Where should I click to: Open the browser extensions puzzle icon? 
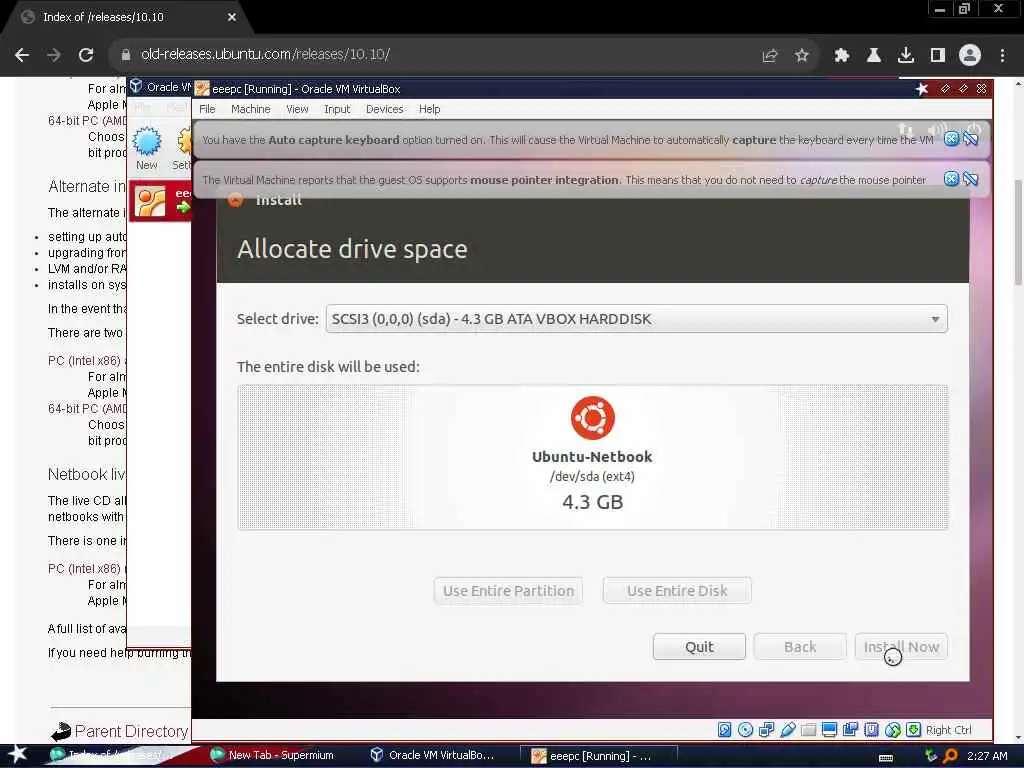pos(842,56)
